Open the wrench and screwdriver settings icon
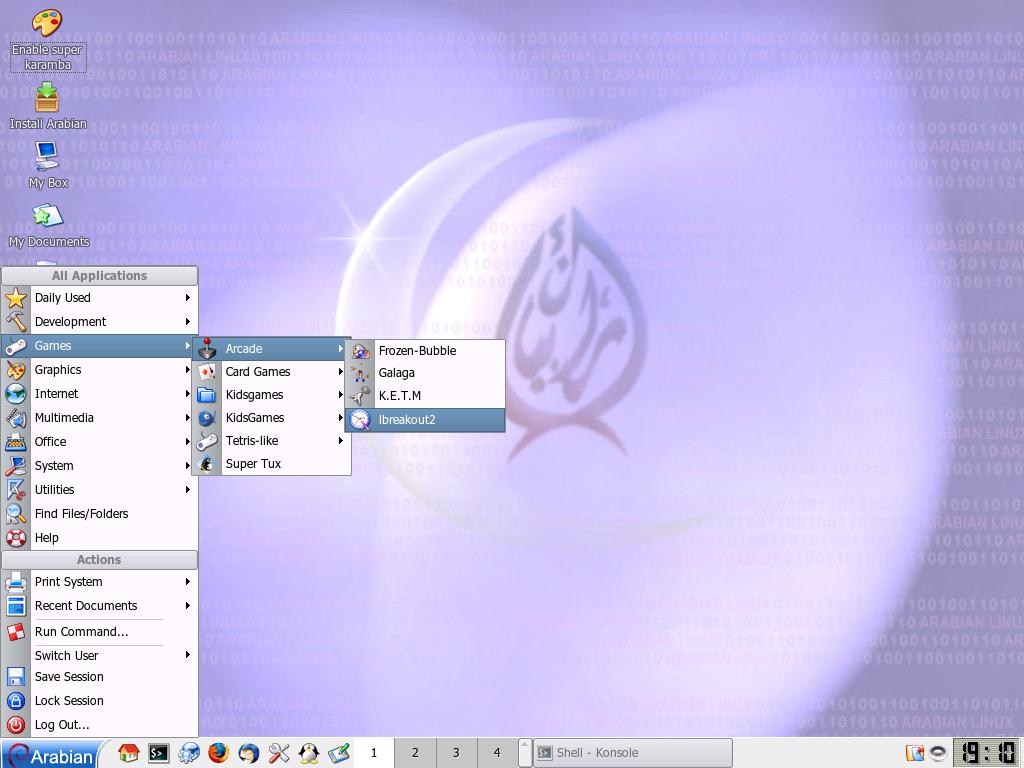 279,753
